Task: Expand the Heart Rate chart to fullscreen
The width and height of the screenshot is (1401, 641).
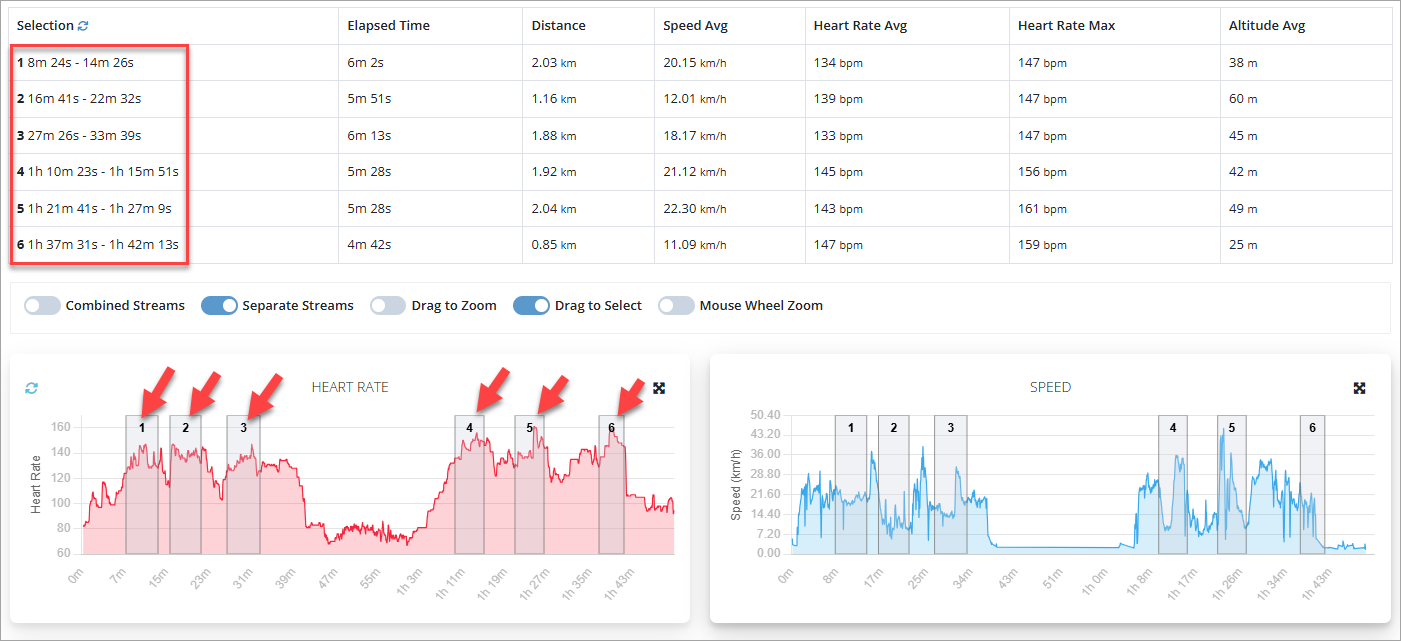Action: [659, 388]
